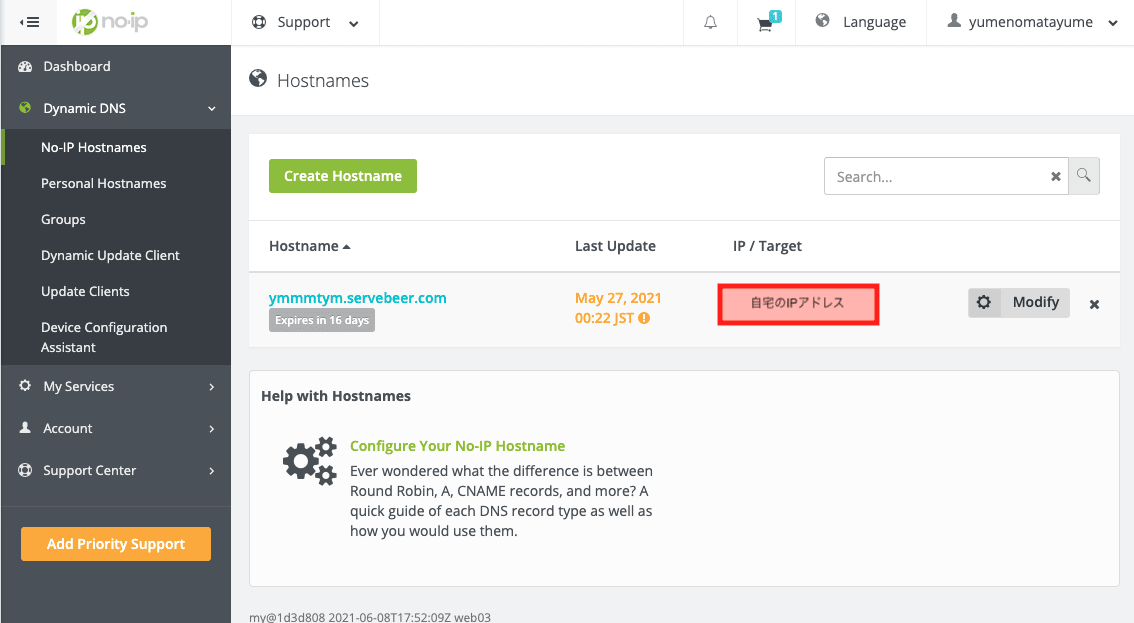Click the orange warning icon next to JST
1134x623 pixels.
tap(644, 318)
